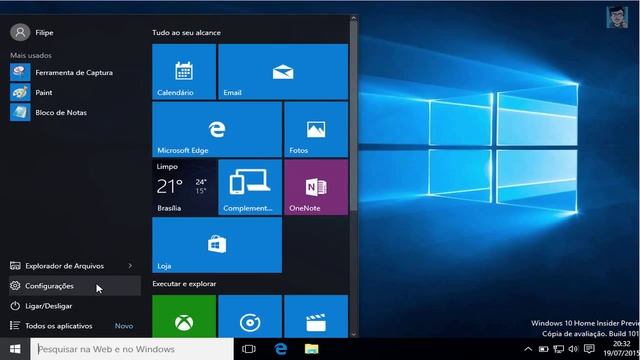Click the start menu scrollbar down arrow
Viewport: 640px width, 360px height.
point(353,334)
